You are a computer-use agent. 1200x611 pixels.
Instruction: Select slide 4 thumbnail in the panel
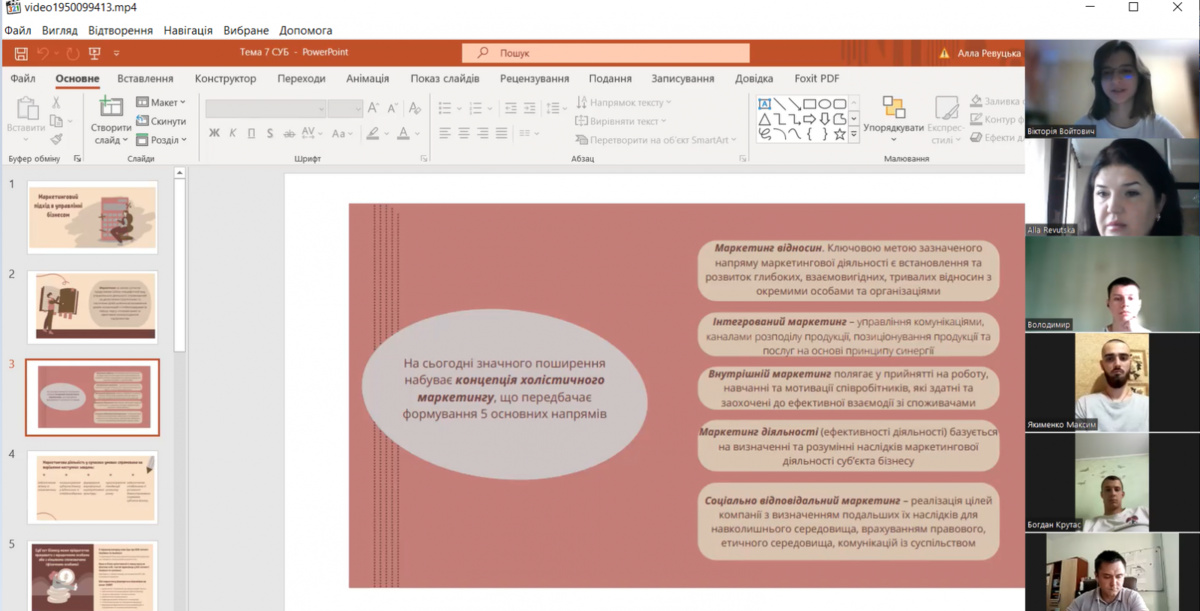coord(92,487)
